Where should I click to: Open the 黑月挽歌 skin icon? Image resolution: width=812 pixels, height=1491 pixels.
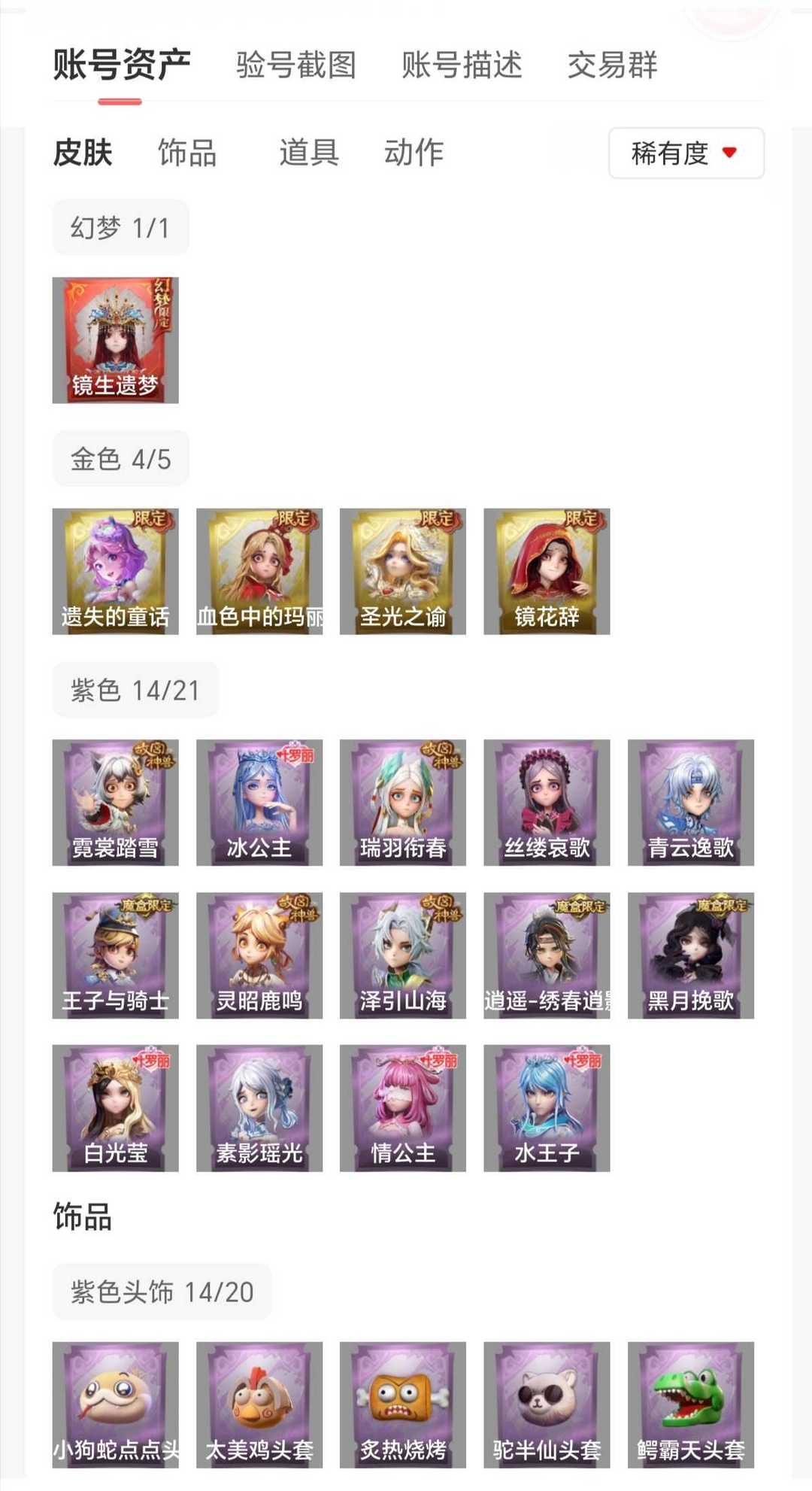tap(691, 955)
